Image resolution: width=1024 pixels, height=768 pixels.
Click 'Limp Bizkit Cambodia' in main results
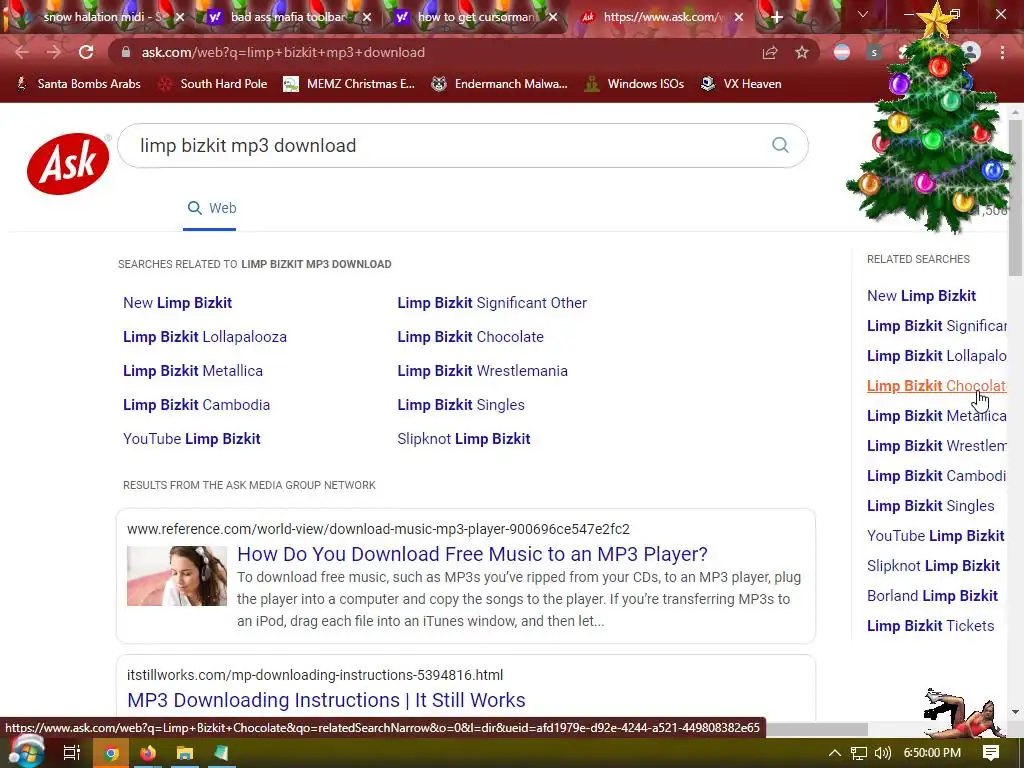(x=197, y=404)
